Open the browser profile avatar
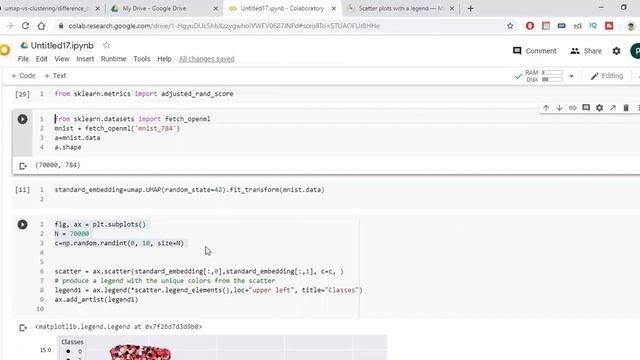This screenshot has height=360, width=640. (x=631, y=26)
